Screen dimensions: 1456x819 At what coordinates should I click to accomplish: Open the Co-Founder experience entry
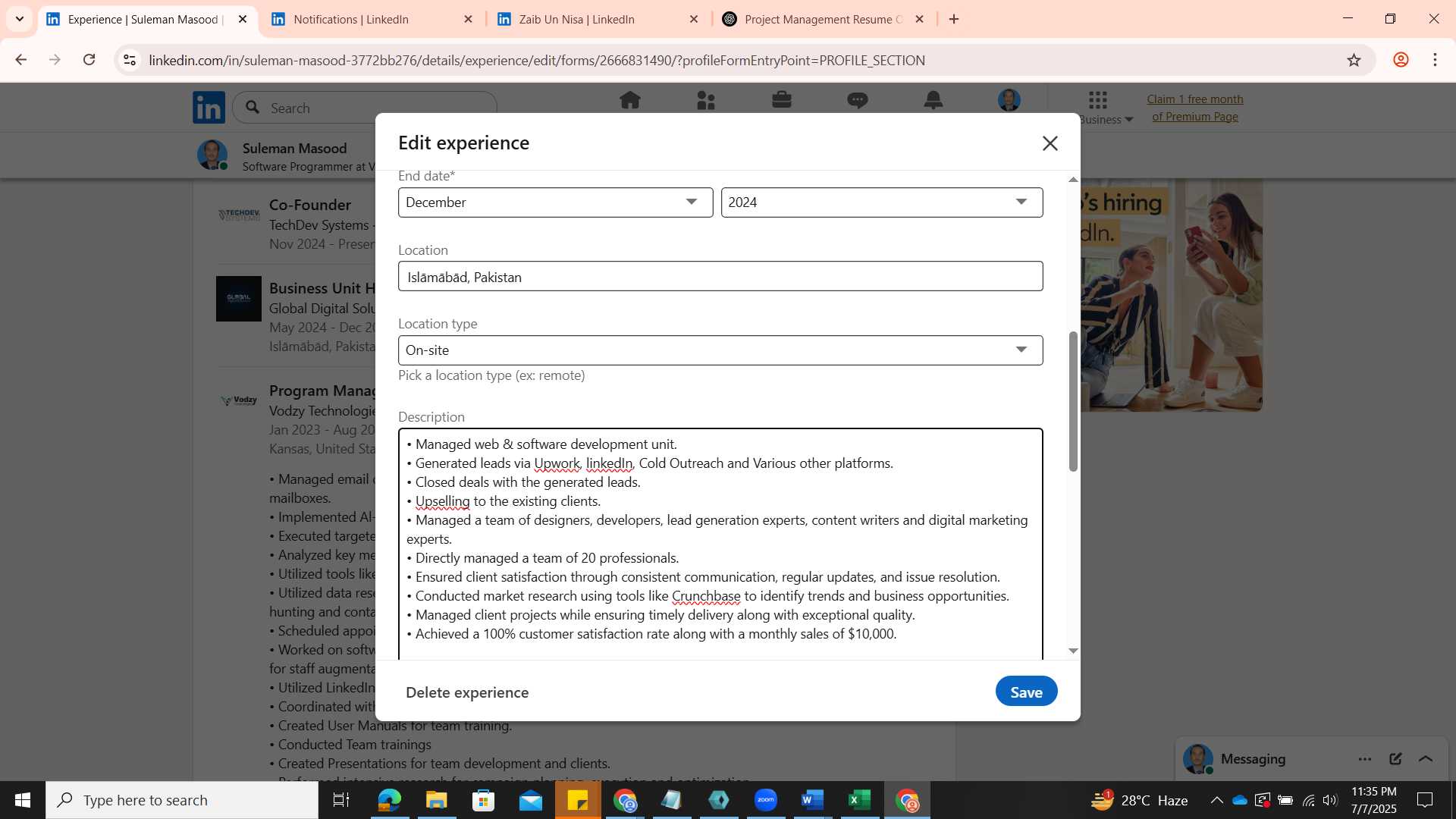tap(309, 205)
